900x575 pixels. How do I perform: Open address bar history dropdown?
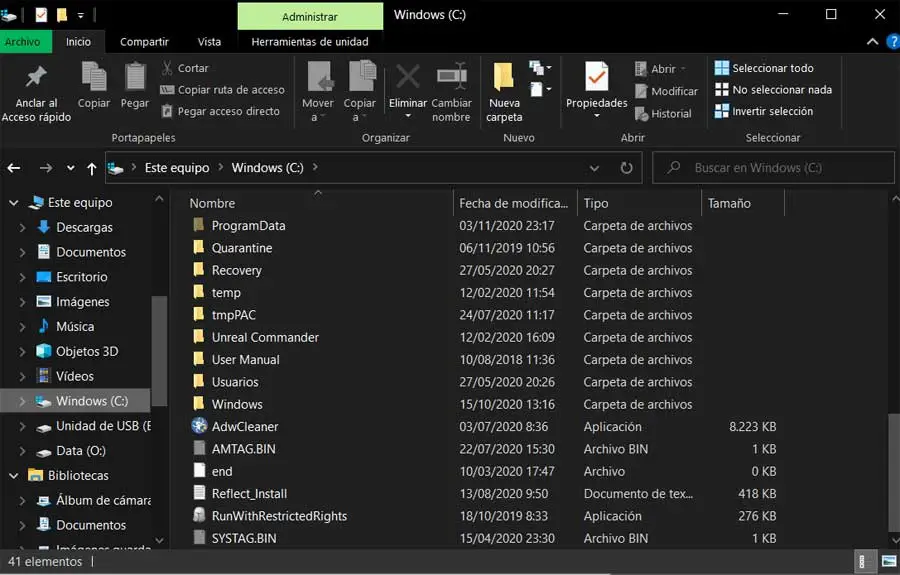point(594,168)
